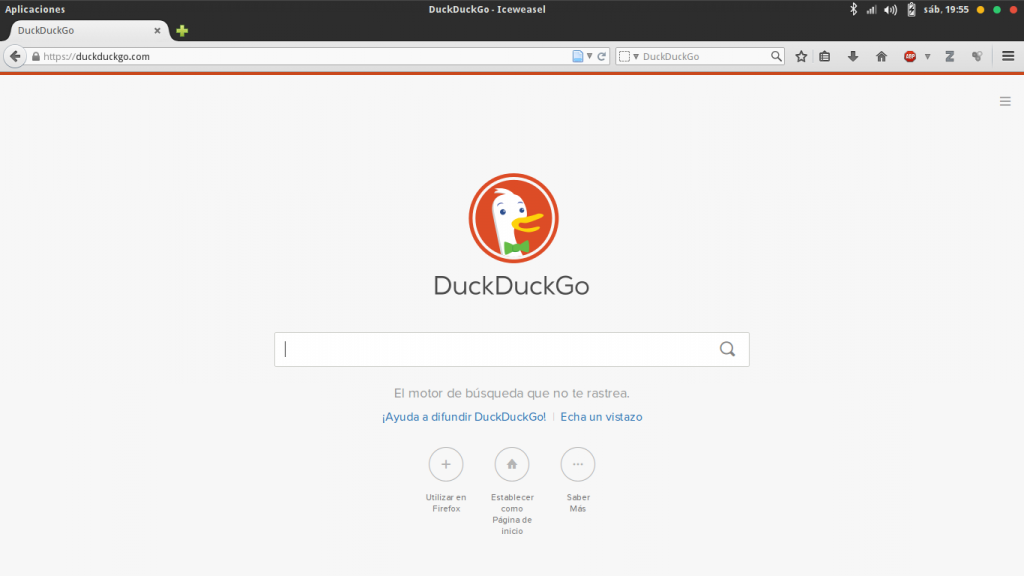
Task: Open the Adblock Plus dropdown arrow
Action: tap(927, 57)
